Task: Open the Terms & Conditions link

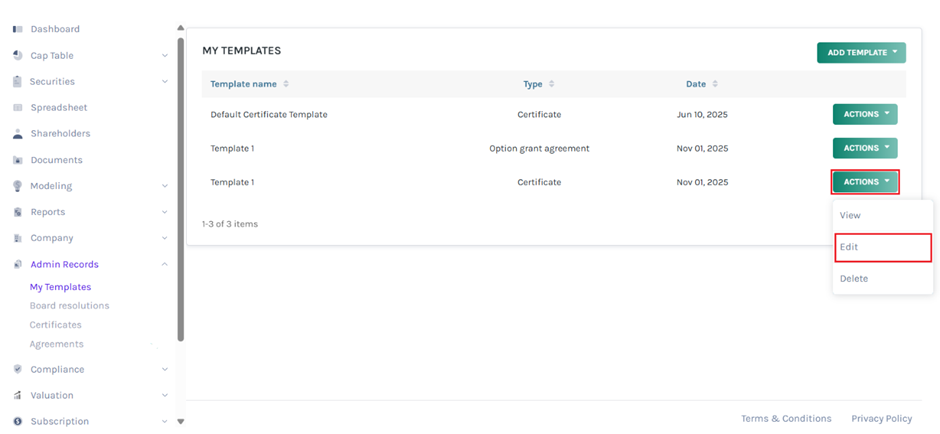Action: (785, 419)
